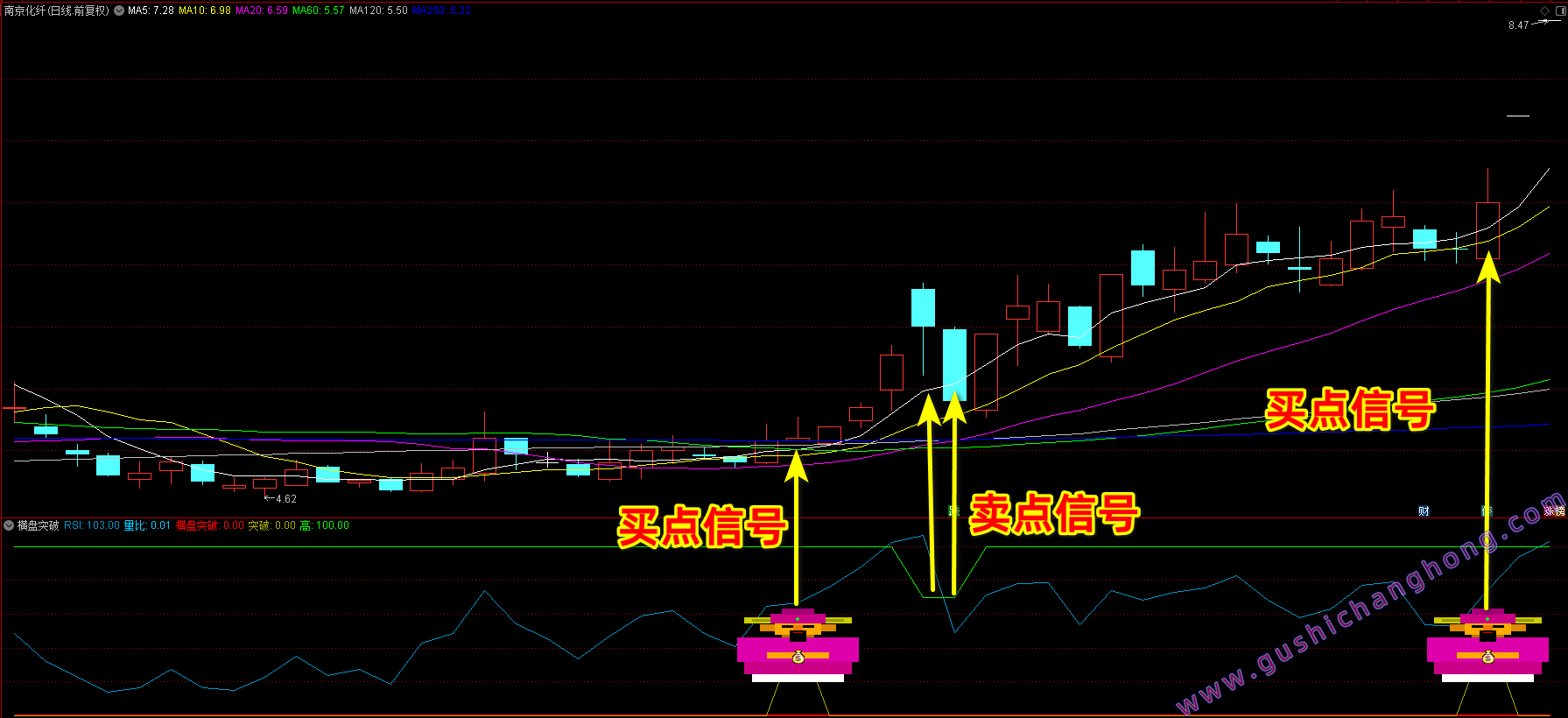1568x718 pixels.
Task: Click the latest red candlestick on the far right
Action: click(x=1487, y=230)
